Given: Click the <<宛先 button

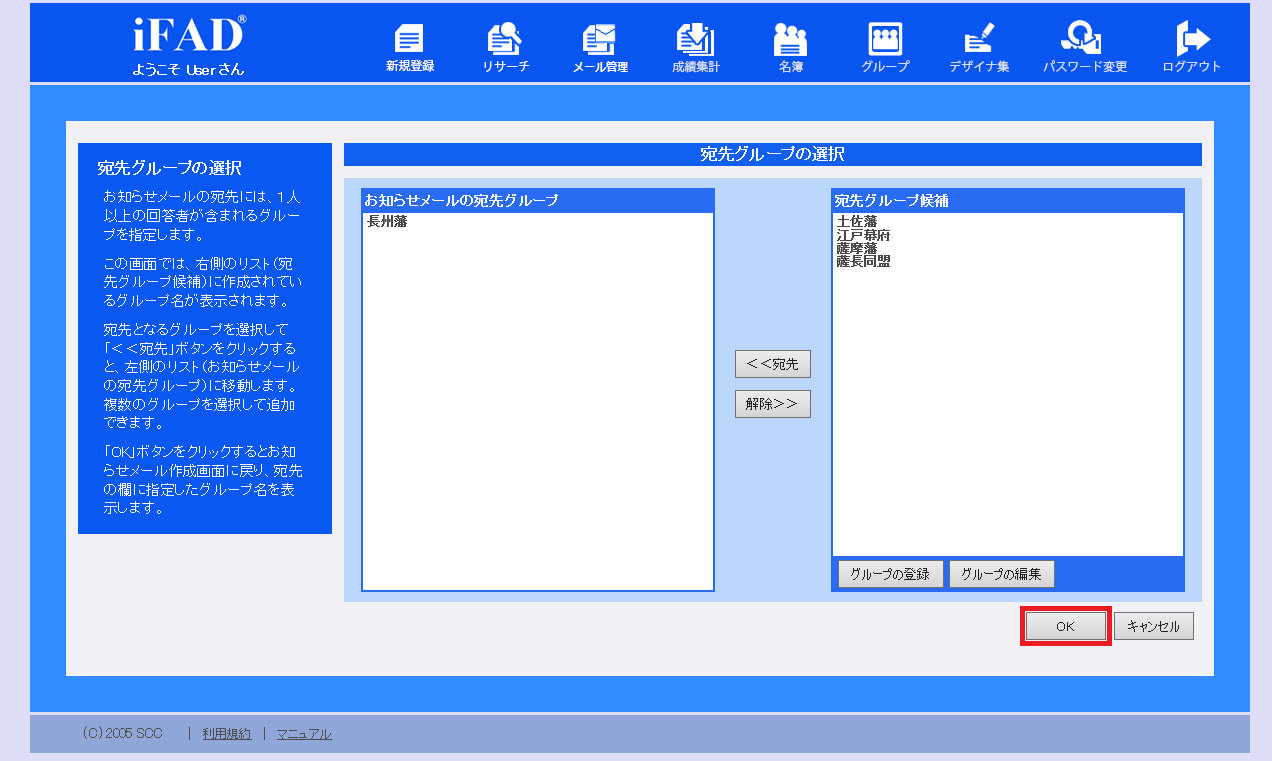Looking at the screenshot, I should [773, 364].
